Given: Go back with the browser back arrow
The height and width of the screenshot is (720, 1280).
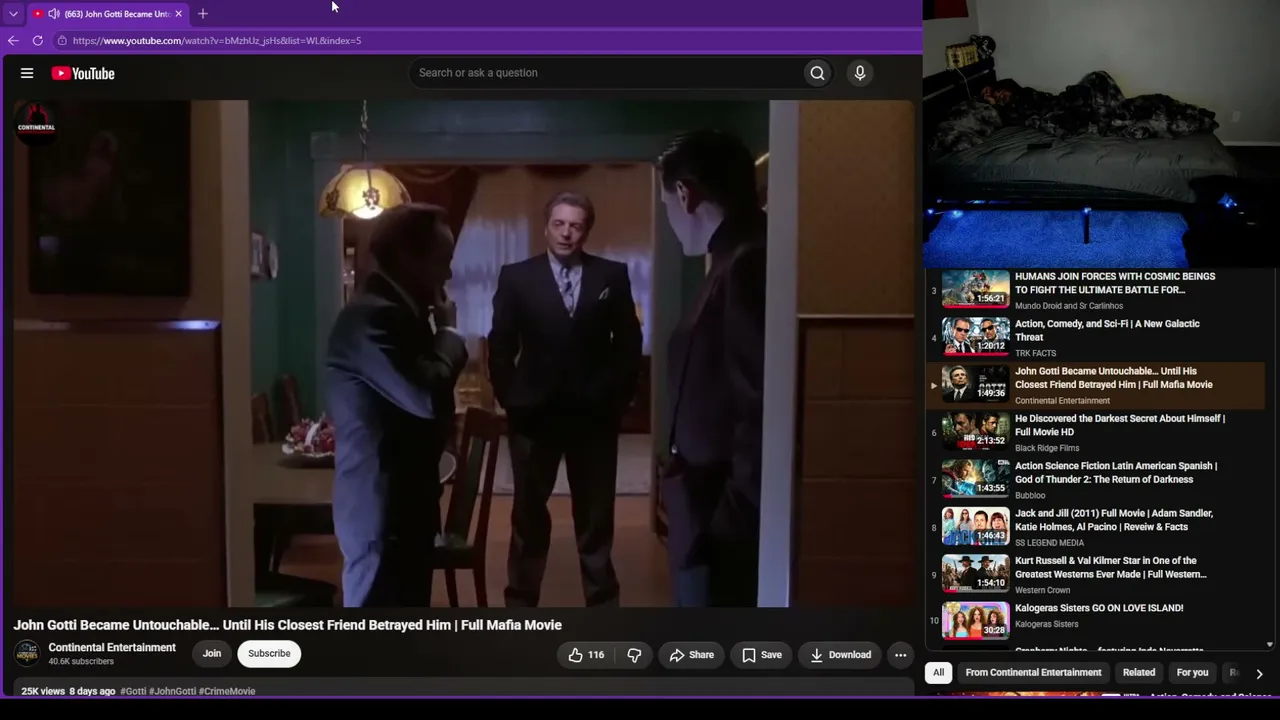Looking at the screenshot, I should pos(13,41).
